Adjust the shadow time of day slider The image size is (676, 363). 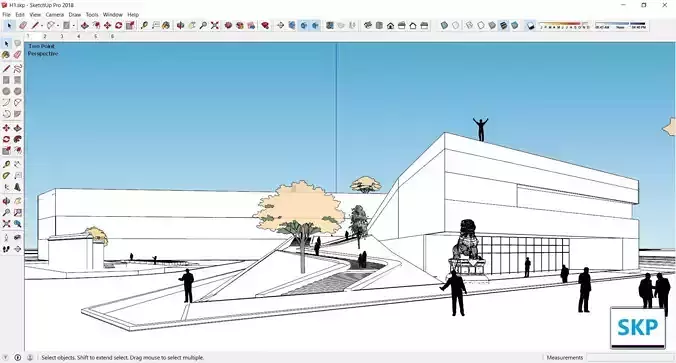point(621,25)
